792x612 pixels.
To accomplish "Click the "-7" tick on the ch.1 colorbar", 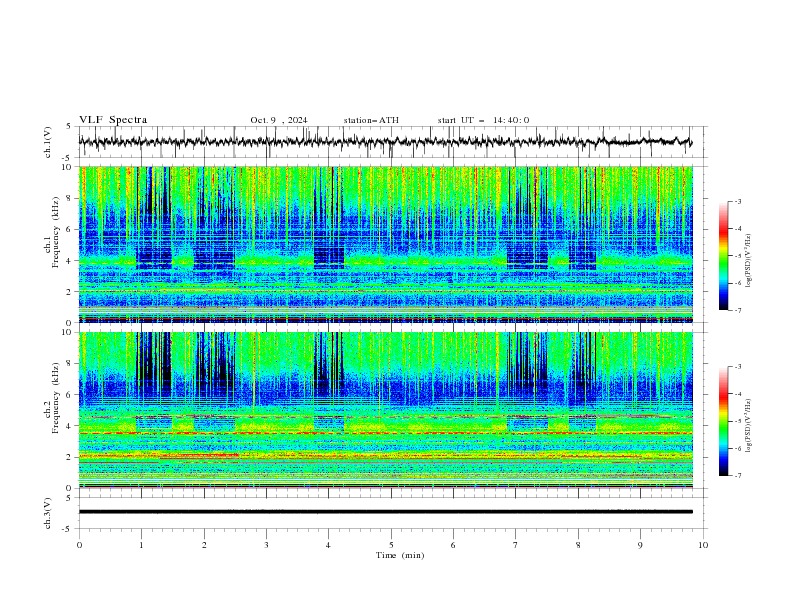I will tap(737, 310).
